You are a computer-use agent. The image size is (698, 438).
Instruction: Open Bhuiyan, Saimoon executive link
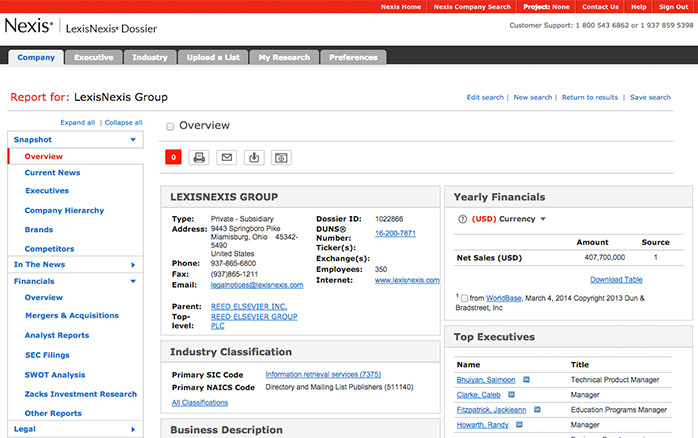[x=486, y=380]
